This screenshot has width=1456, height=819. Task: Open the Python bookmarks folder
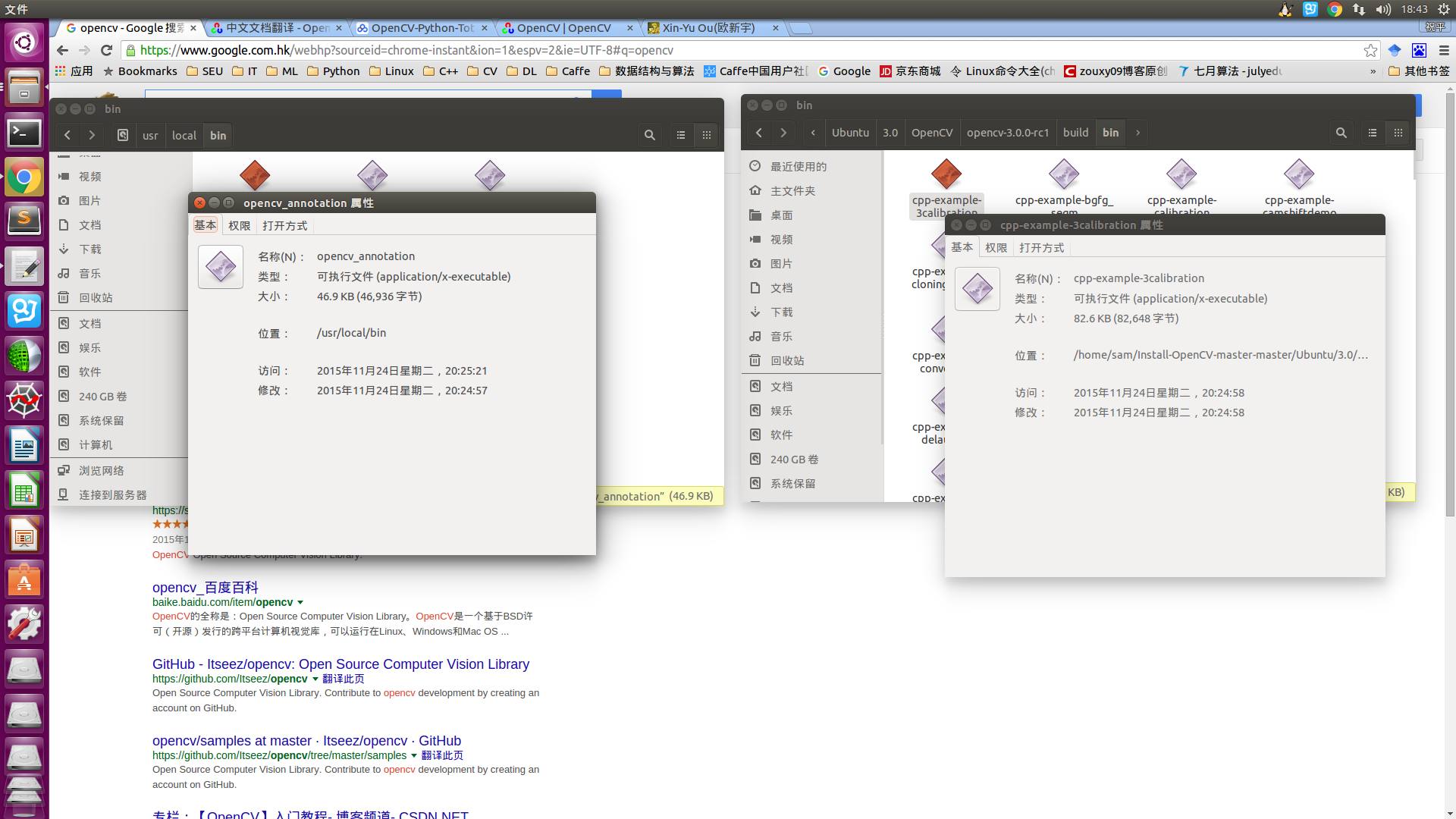click(334, 71)
